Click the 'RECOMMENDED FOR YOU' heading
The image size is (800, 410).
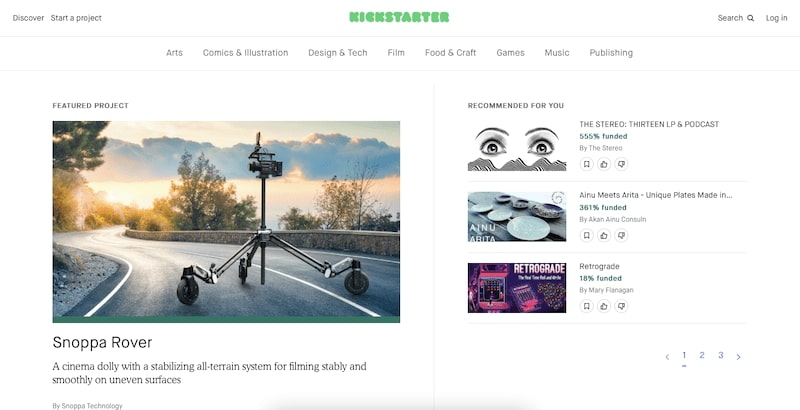tap(516, 106)
